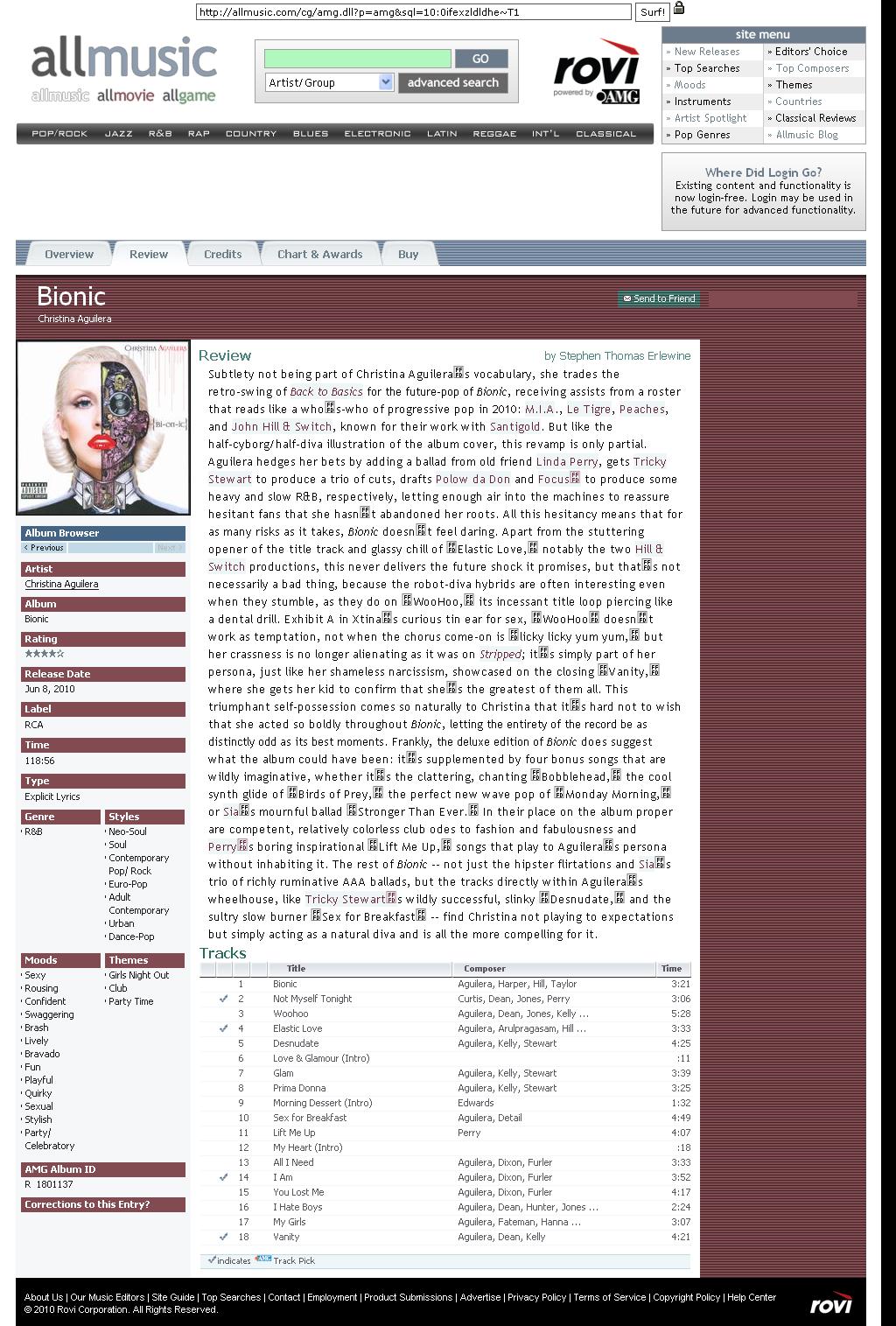The height and width of the screenshot is (1326, 896).
Task: Open M.I.A. artist link
Action: [x=542, y=409]
